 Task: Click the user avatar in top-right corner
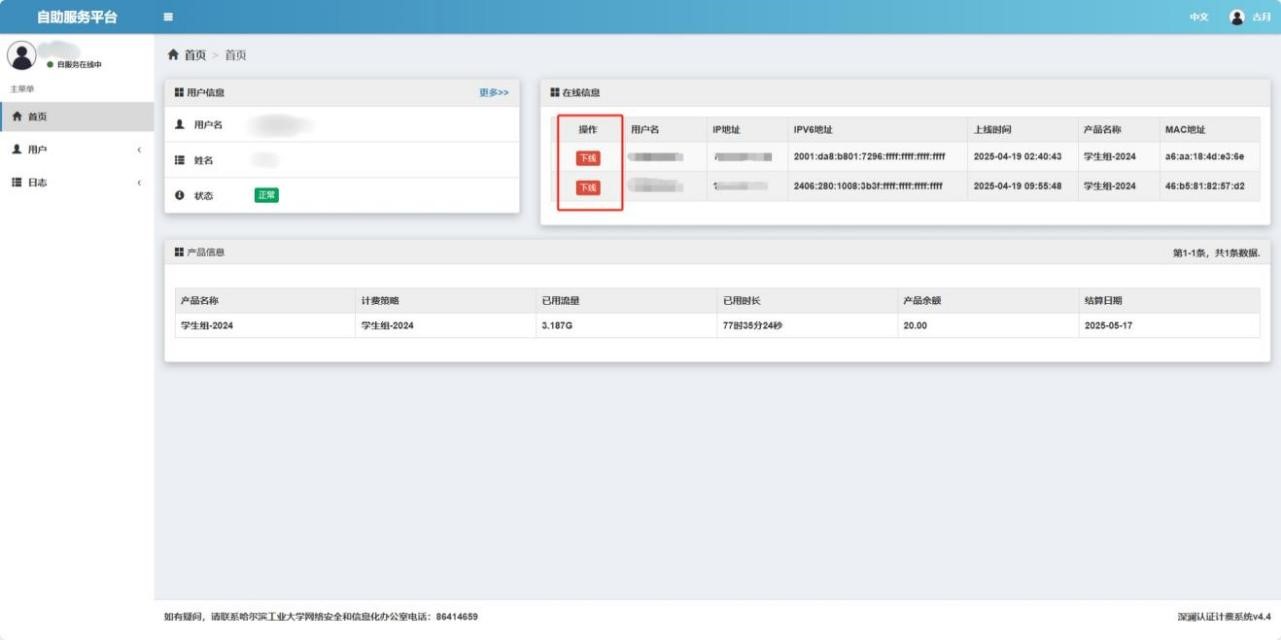pos(1237,17)
